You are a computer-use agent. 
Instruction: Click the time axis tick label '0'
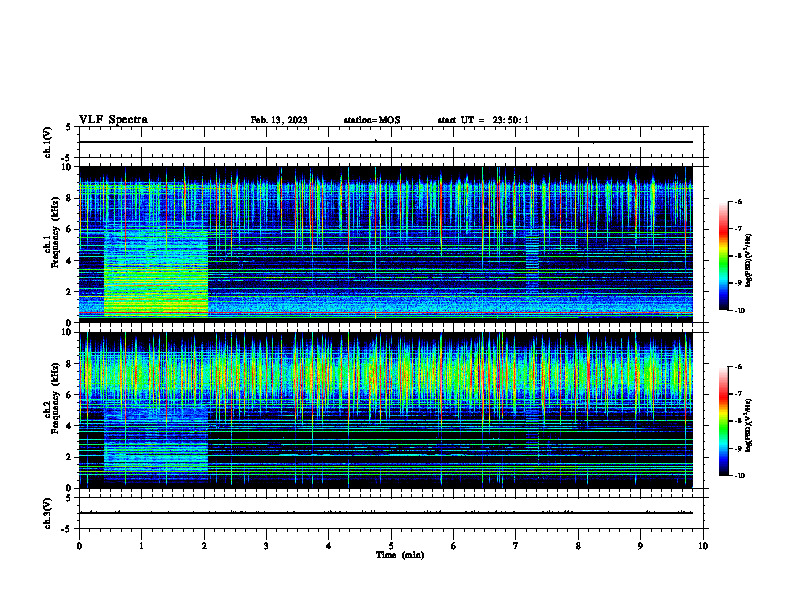79,546
